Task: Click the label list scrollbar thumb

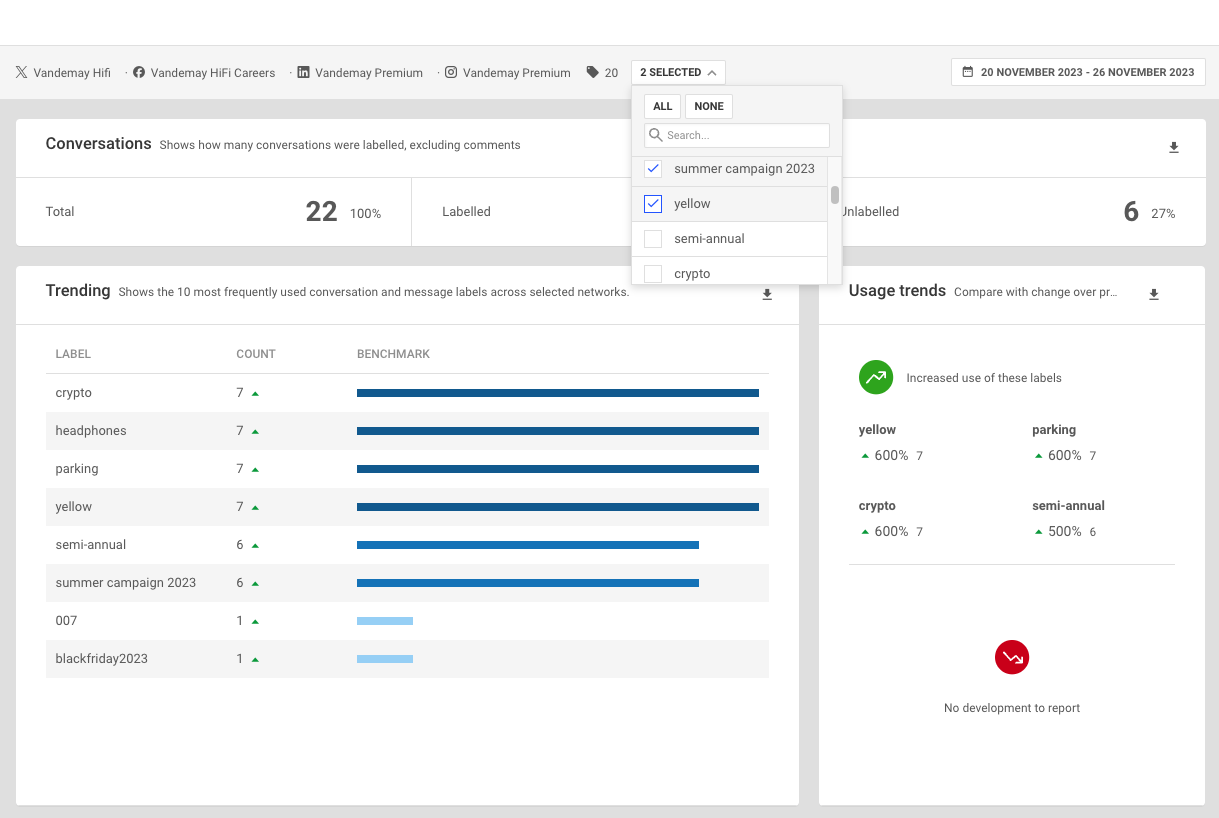Action: click(x=835, y=195)
